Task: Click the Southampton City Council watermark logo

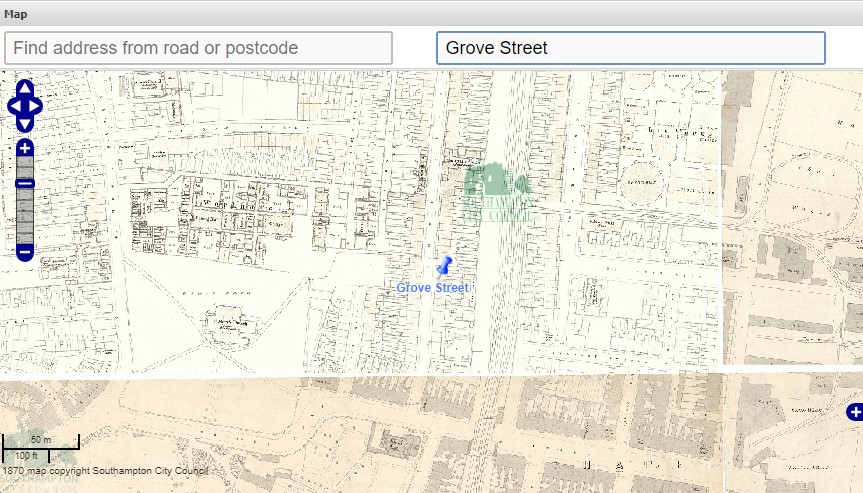Action: point(500,193)
